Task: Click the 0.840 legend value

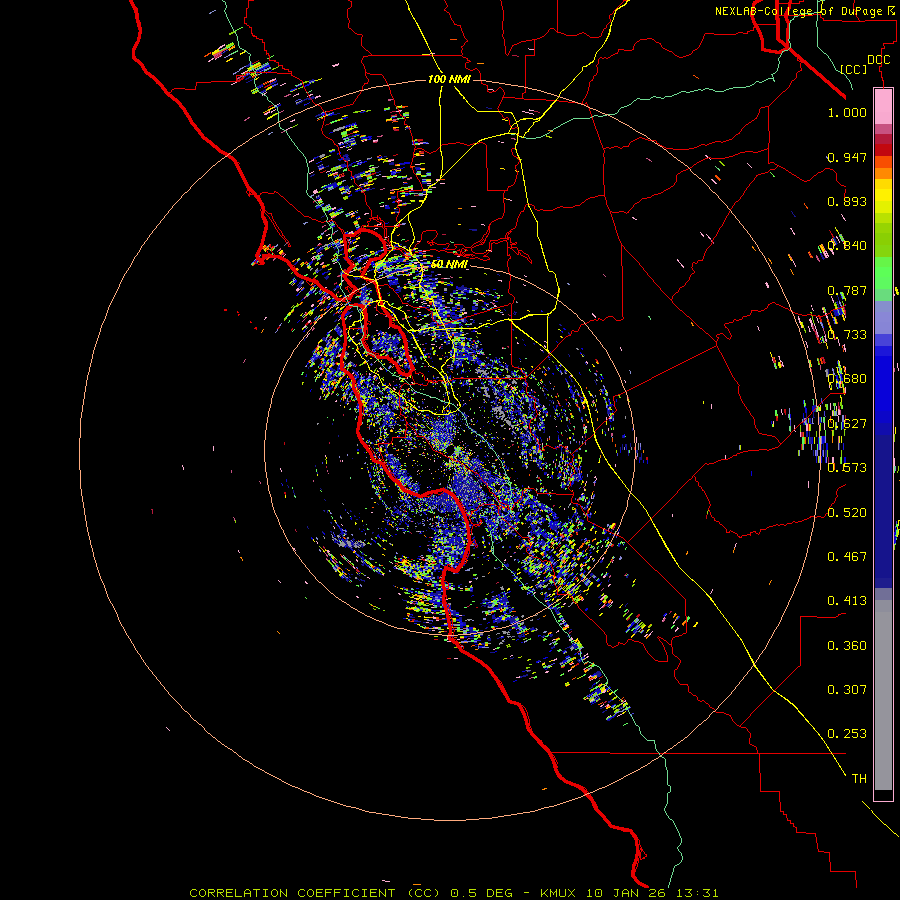Action: 847,246
